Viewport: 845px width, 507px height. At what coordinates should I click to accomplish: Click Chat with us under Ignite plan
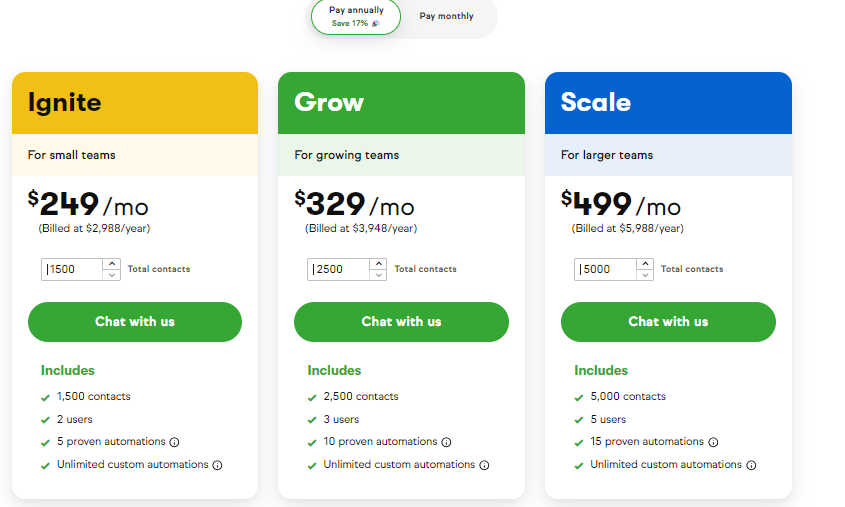tap(135, 322)
